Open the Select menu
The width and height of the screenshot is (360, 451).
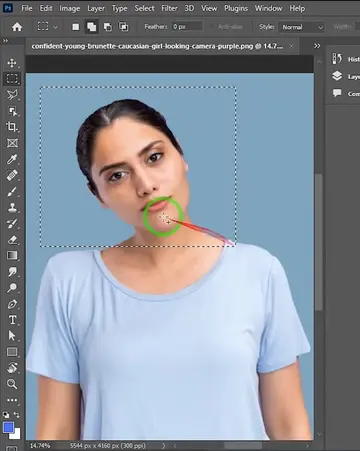point(144,8)
